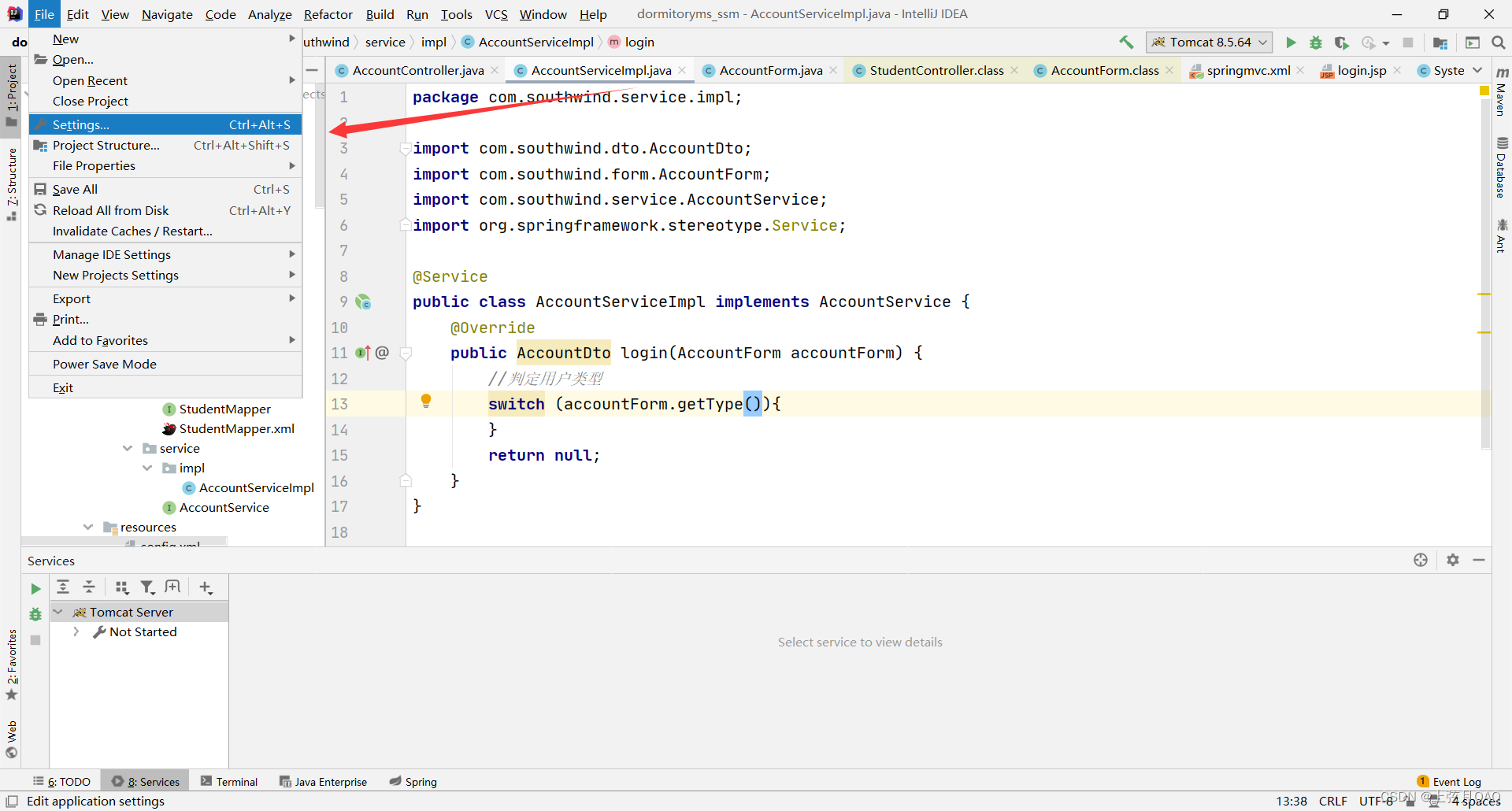The width and height of the screenshot is (1512, 811).
Task: Hide the Services panel with minus icon
Action: coord(1479,560)
